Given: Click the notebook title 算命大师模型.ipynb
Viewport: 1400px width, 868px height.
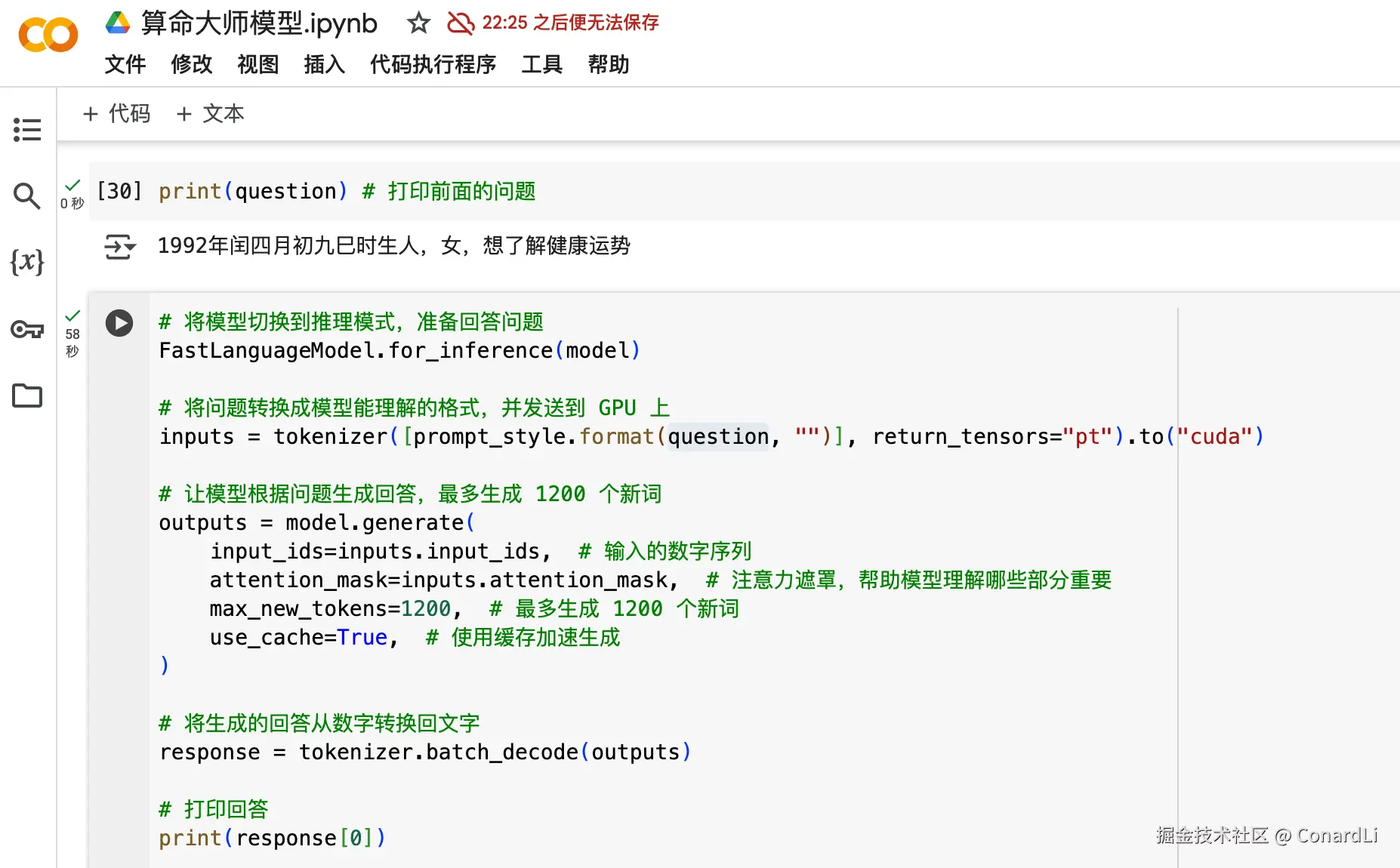Looking at the screenshot, I should coord(259,23).
